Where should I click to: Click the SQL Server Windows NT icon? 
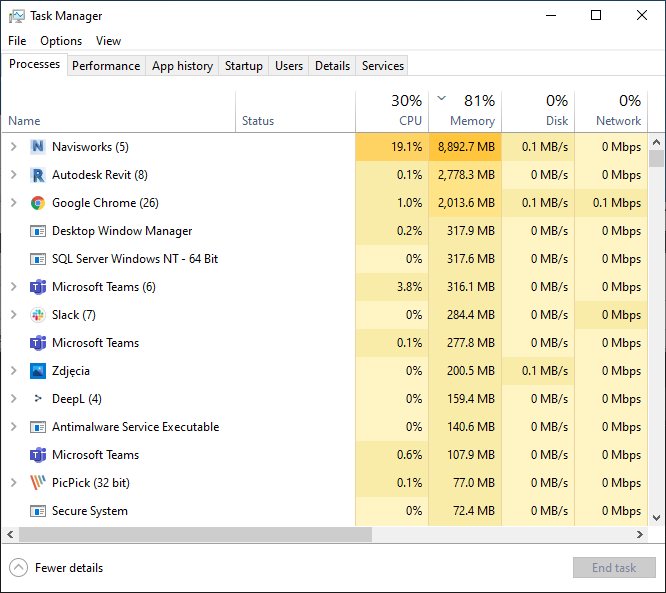point(38,259)
